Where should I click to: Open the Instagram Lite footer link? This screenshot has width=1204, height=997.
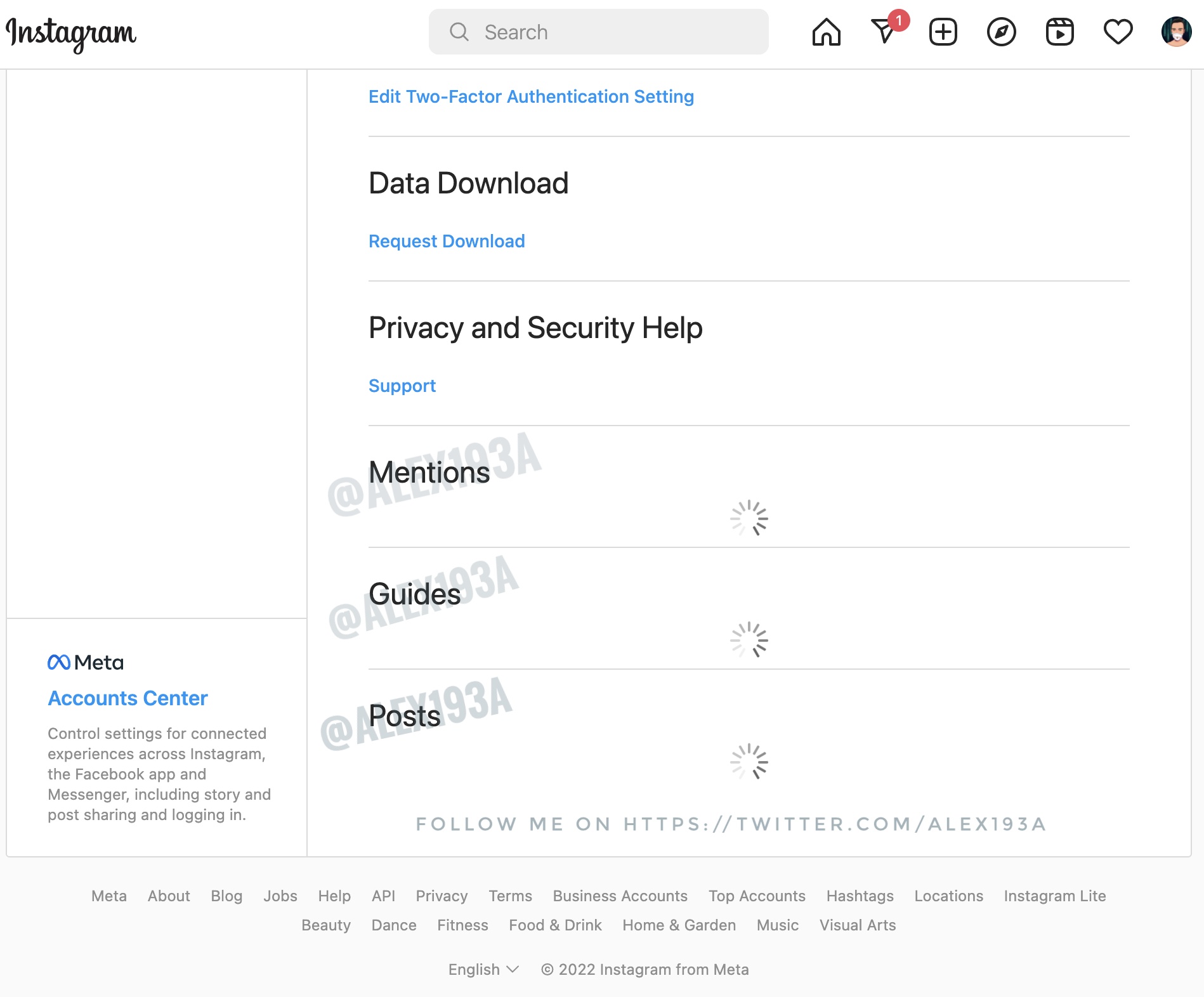(1054, 896)
